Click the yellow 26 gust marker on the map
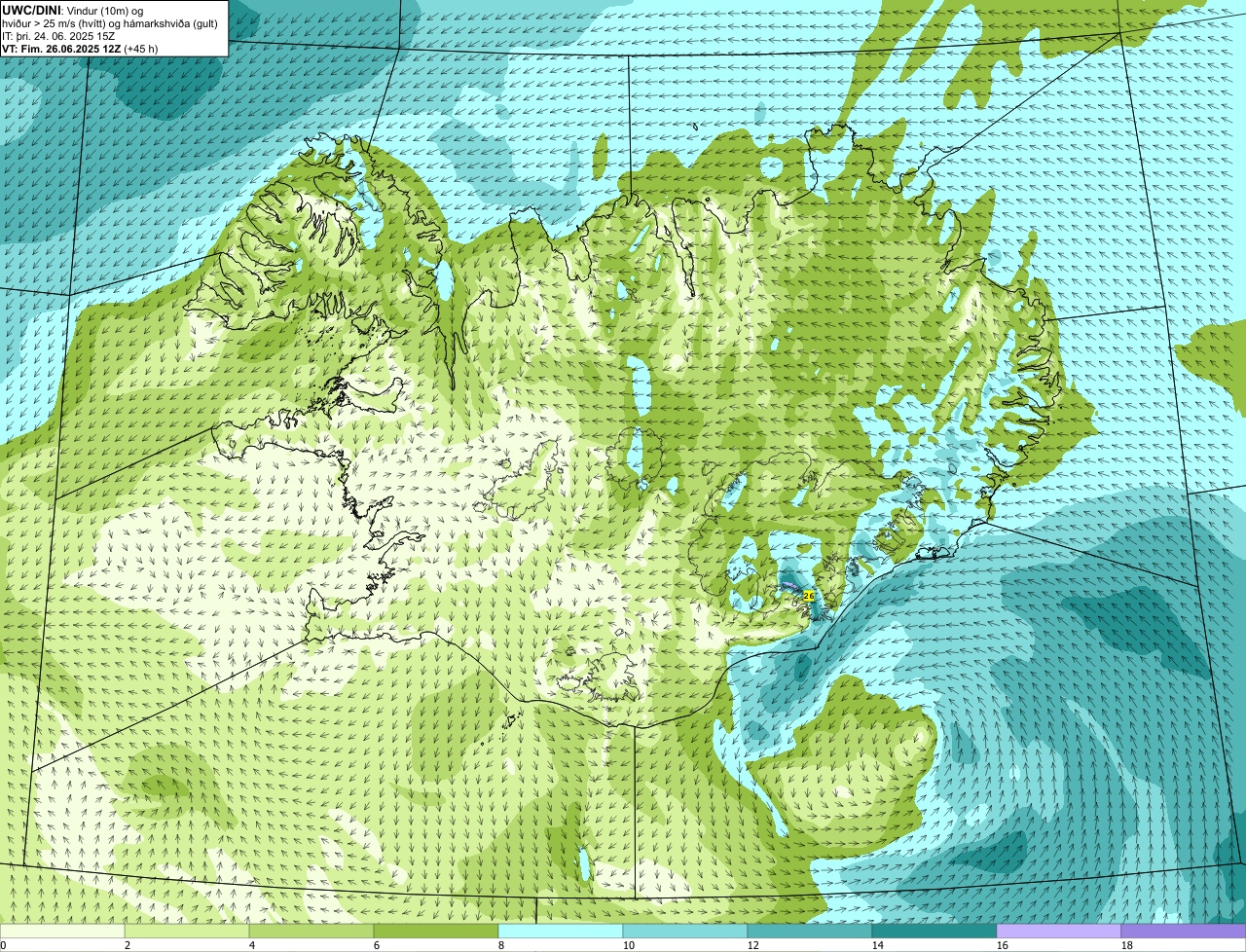The height and width of the screenshot is (952, 1246). pyautogui.click(x=809, y=595)
